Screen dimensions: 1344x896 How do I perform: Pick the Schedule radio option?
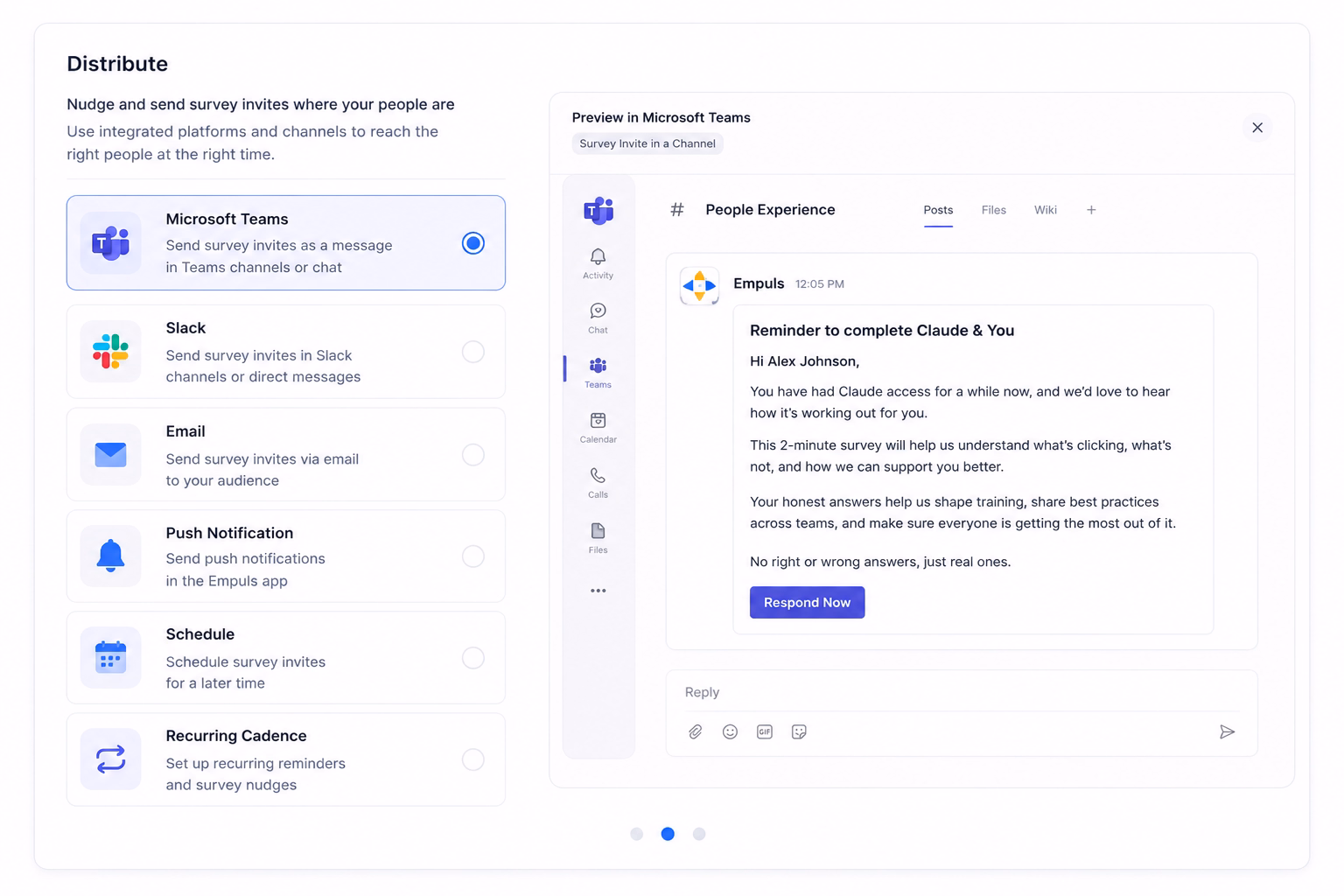pyautogui.click(x=473, y=658)
